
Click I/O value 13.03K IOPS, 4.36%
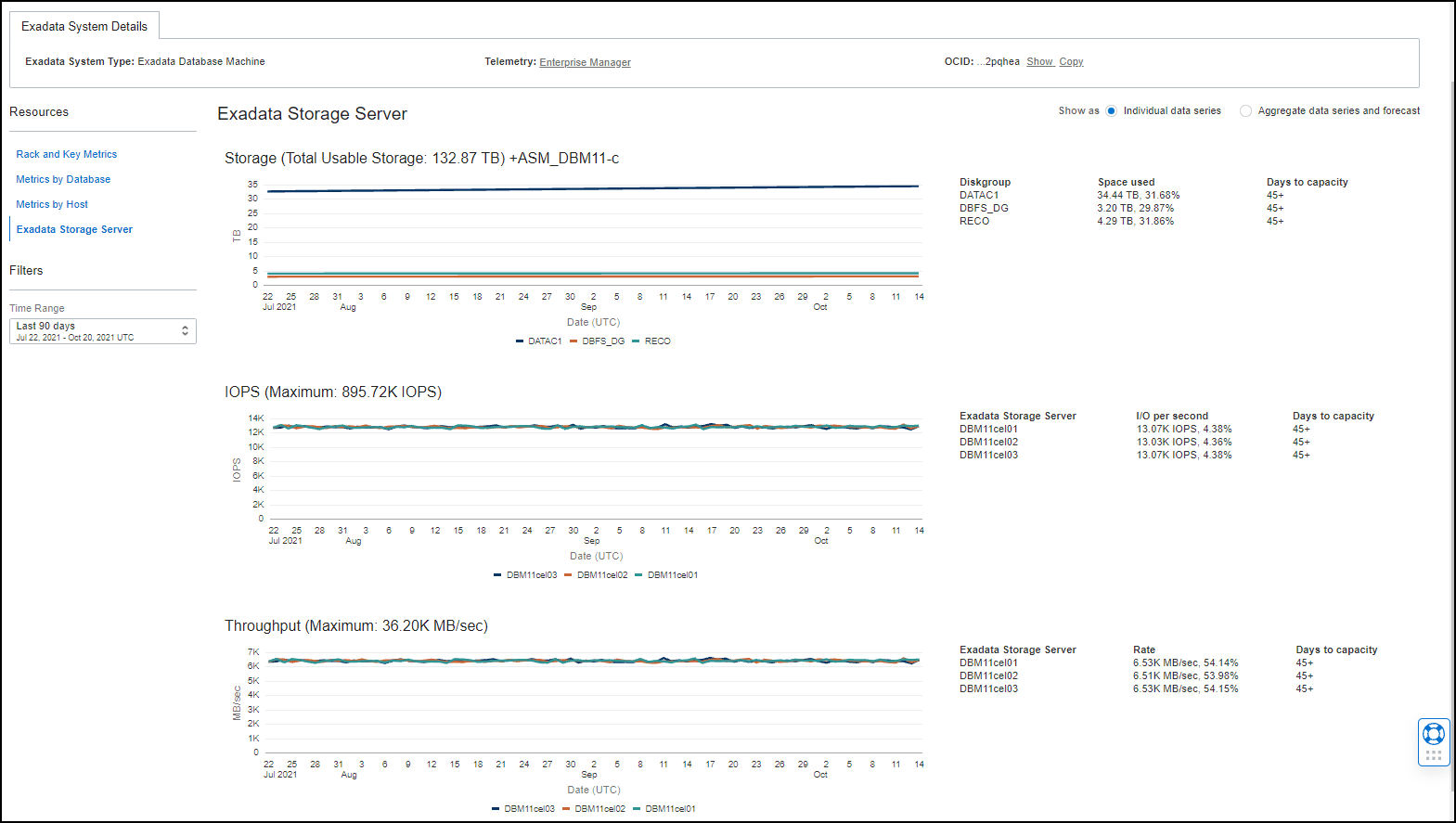point(1184,442)
